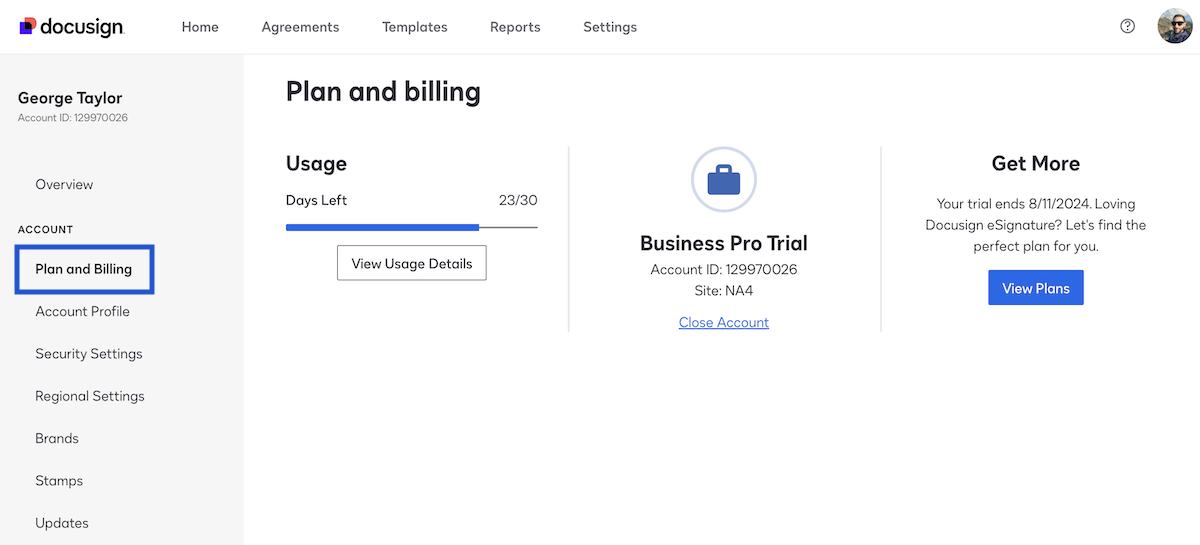The image size is (1200, 545).
Task: Click the Days Left label
Action: (316, 200)
